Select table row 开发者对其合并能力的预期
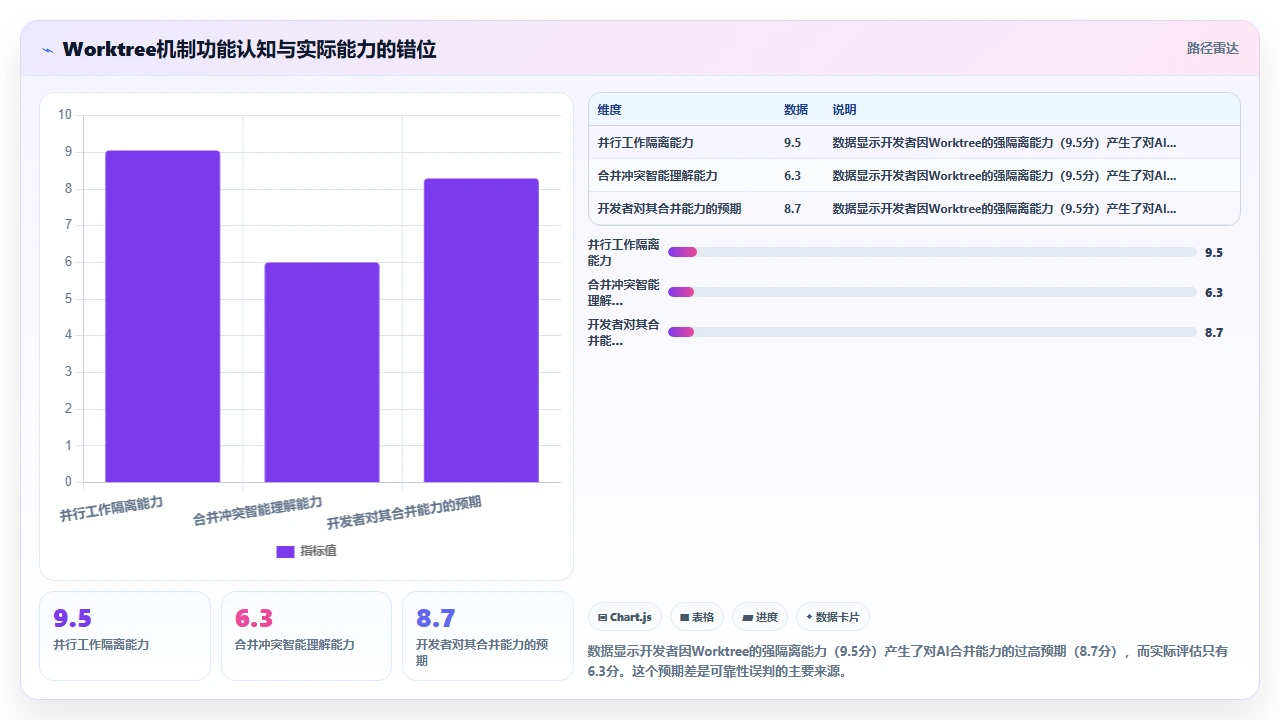This screenshot has width=1280, height=720. tap(914, 209)
